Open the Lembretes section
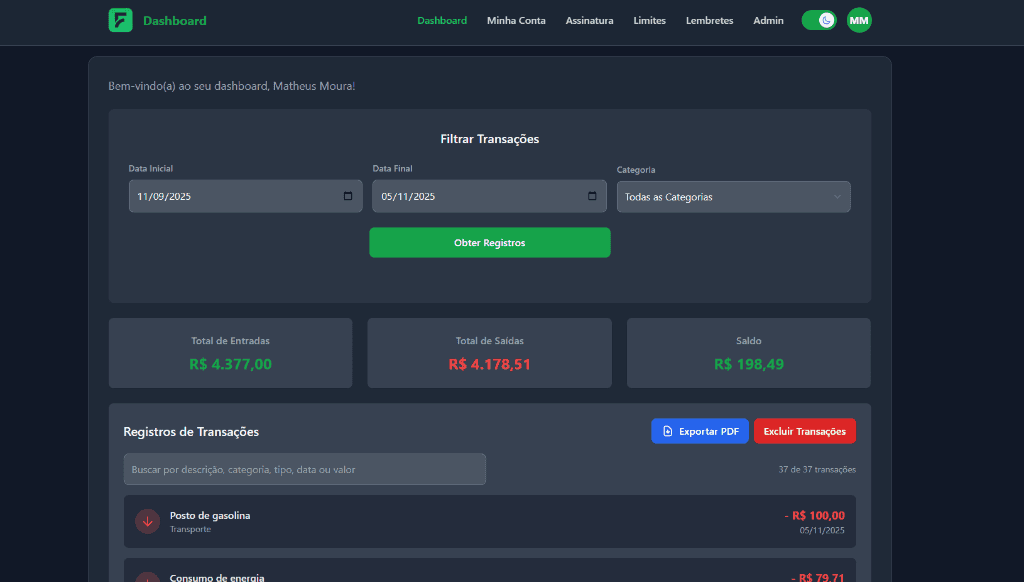Screen dimensions: 1024x582 click(x=709, y=20)
